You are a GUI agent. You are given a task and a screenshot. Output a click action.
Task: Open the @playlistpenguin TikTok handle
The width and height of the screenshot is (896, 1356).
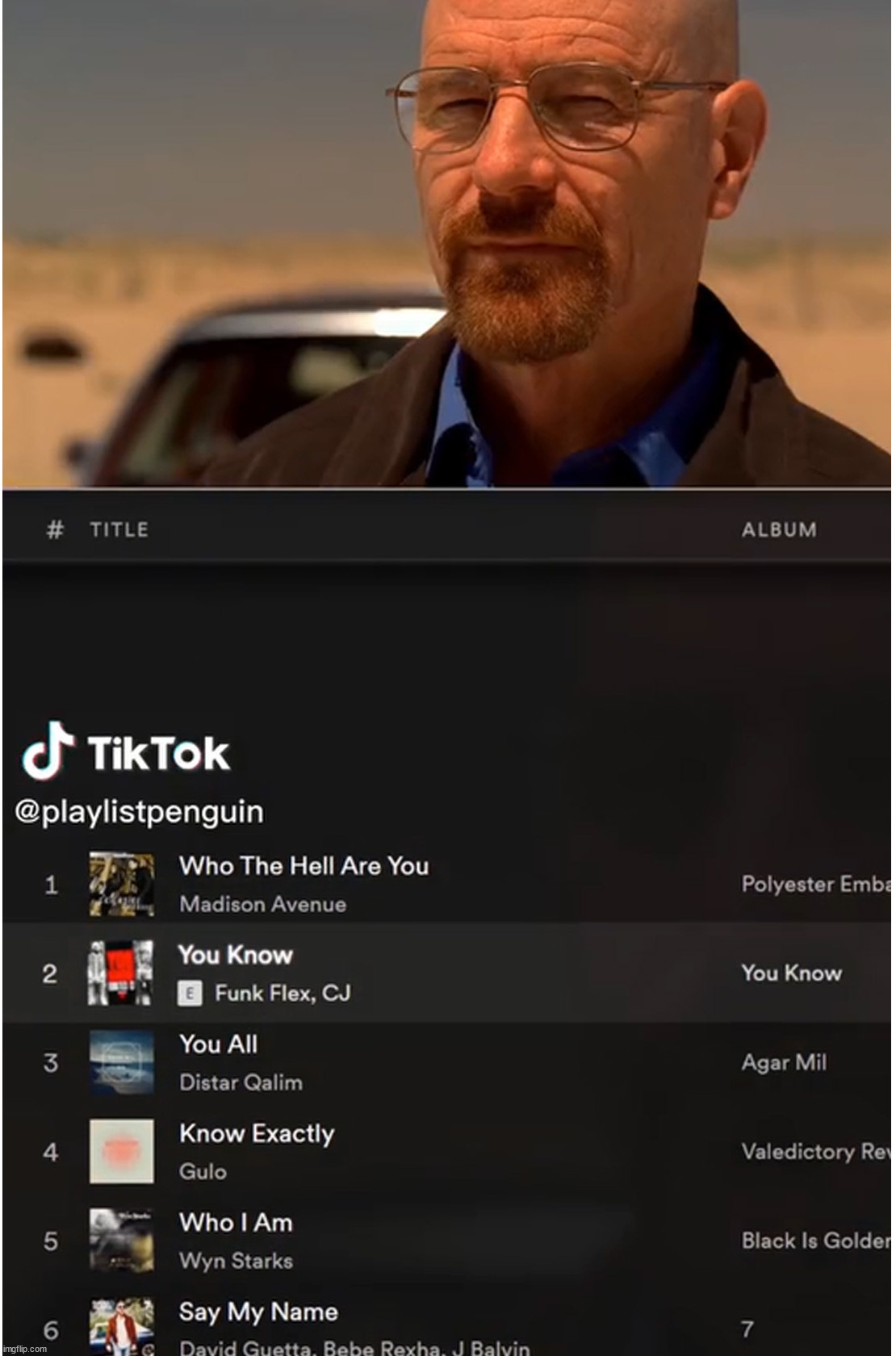point(139,811)
